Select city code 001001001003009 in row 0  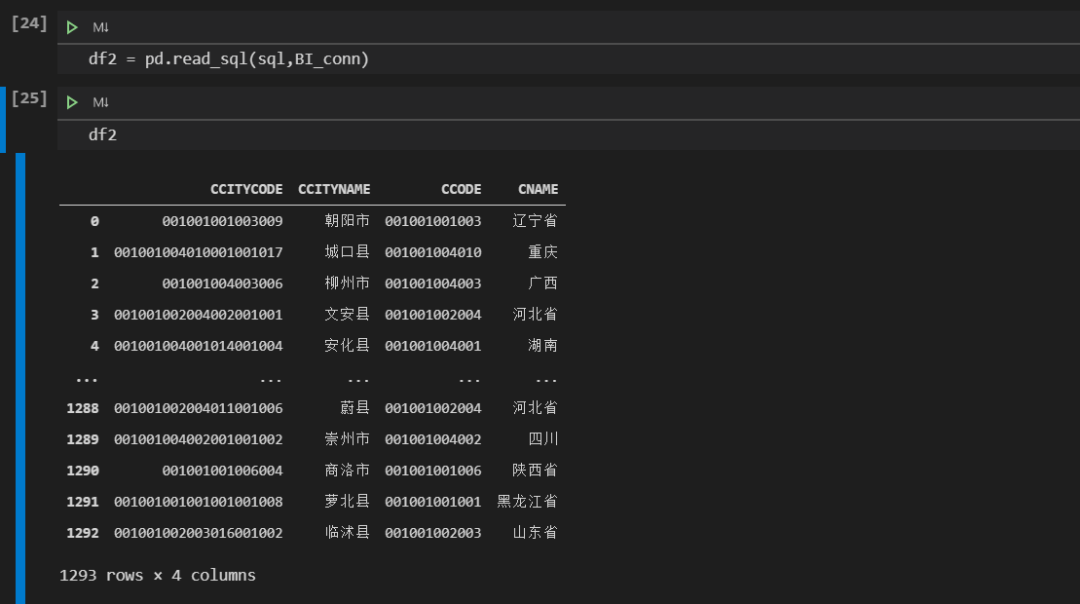(x=222, y=221)
